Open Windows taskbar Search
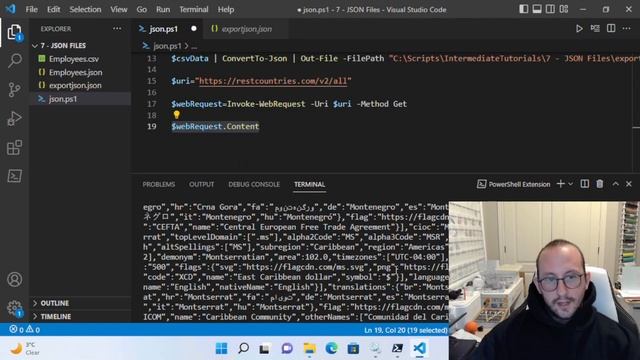Viewport: 640px width, 360px height. pyautogui.click(x=243, y=349)
